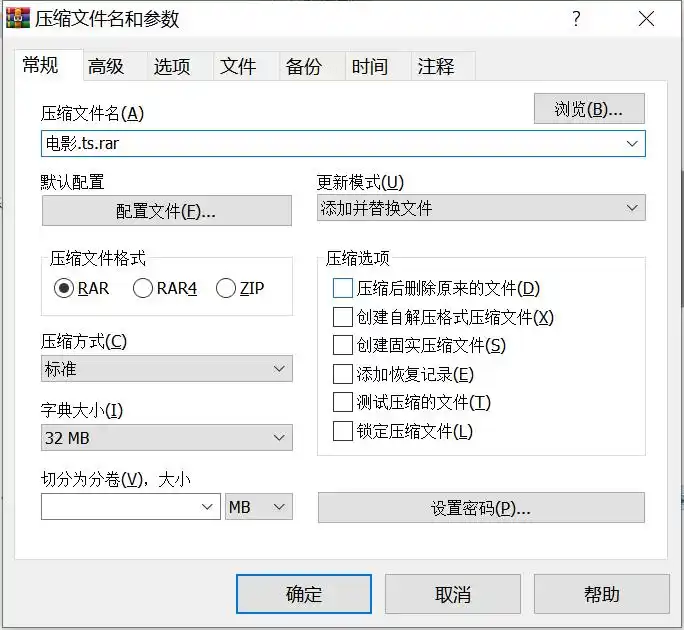Open the 压缩方式 dropdown list
This screenshot has width=684, height=630.
(167, 369)
